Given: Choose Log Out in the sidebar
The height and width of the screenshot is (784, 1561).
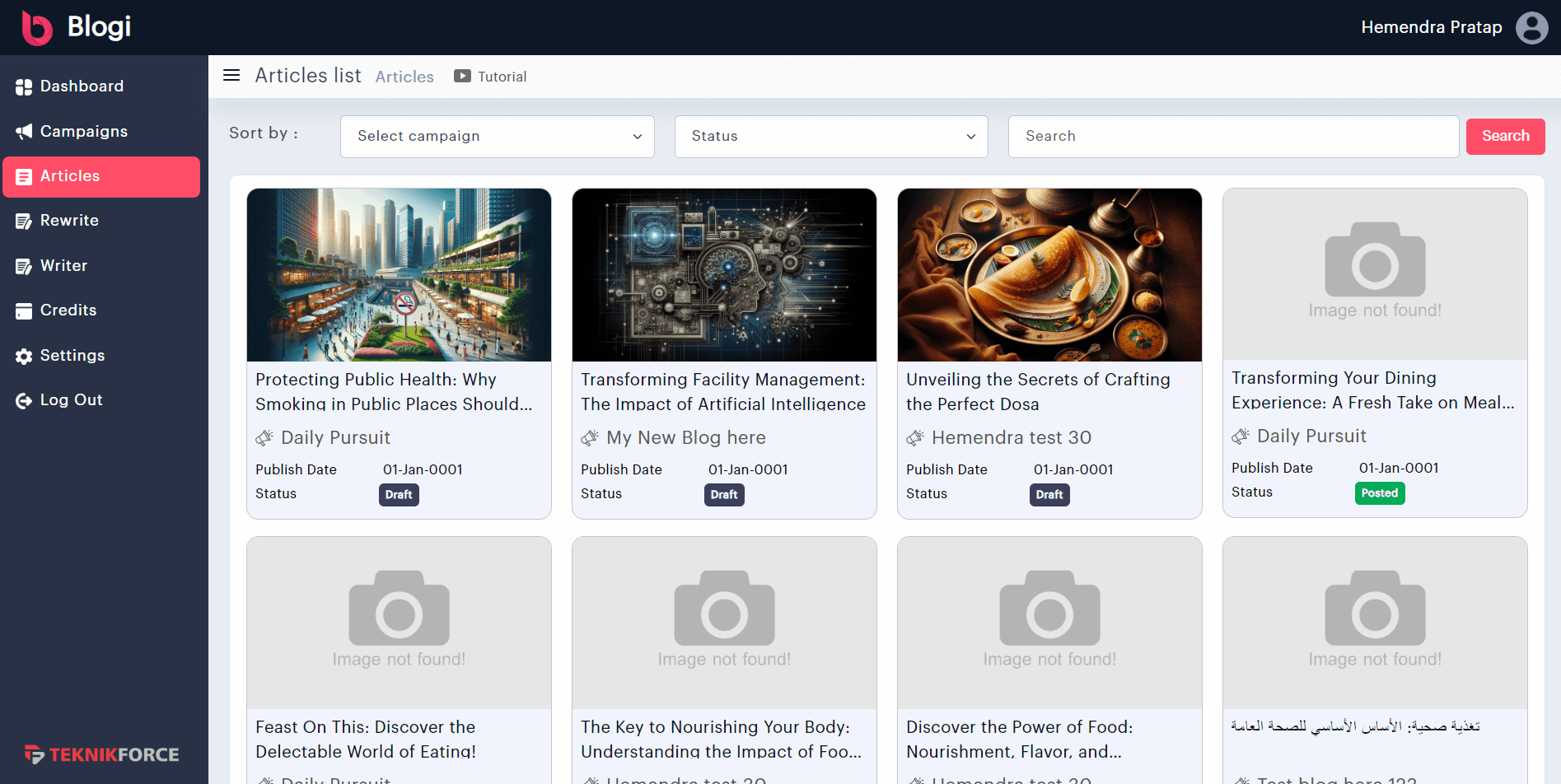Looking at the screenshot, I should (101, 400).
